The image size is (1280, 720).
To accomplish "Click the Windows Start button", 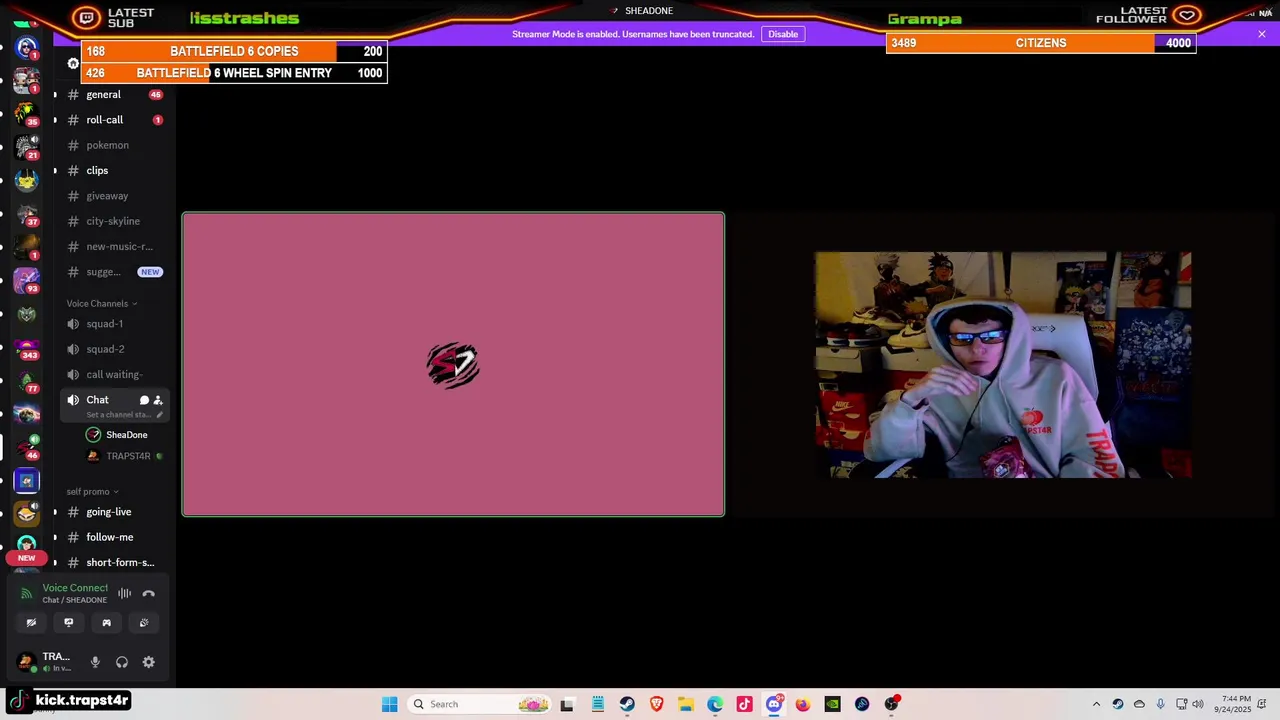I will click(x=389, y=704).
